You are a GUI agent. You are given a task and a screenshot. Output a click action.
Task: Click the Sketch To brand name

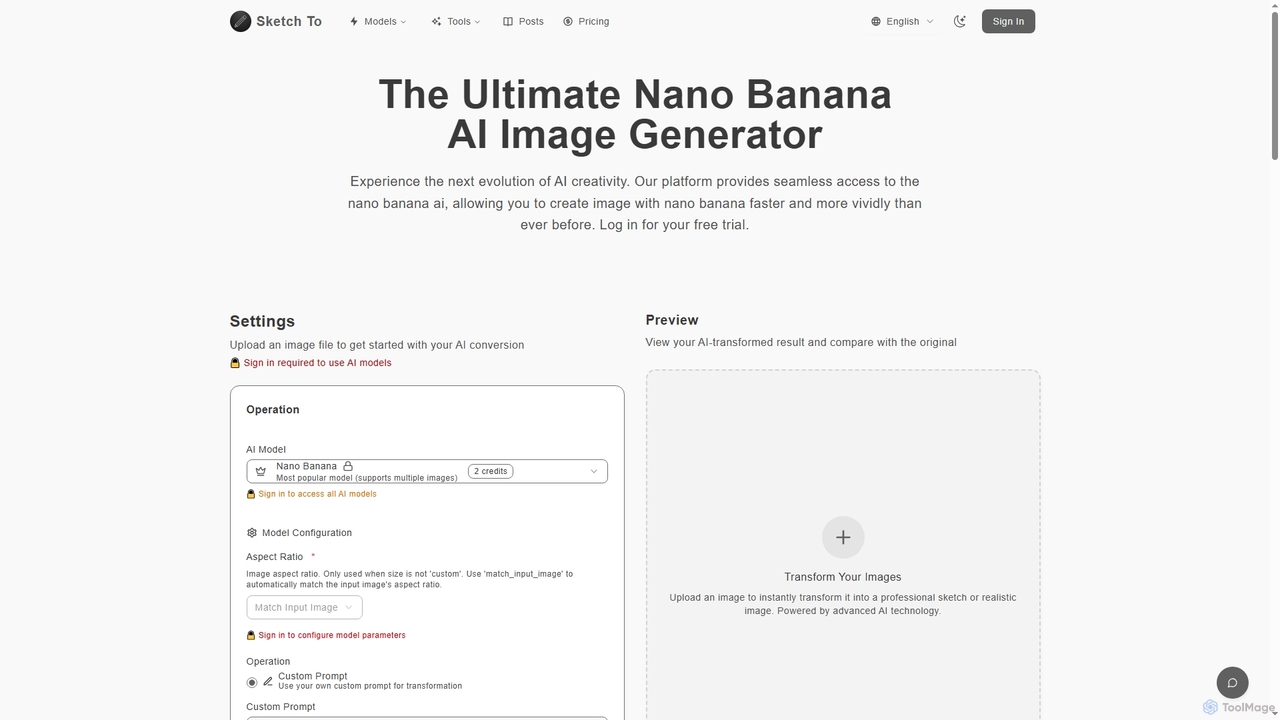tap(289, 21)
